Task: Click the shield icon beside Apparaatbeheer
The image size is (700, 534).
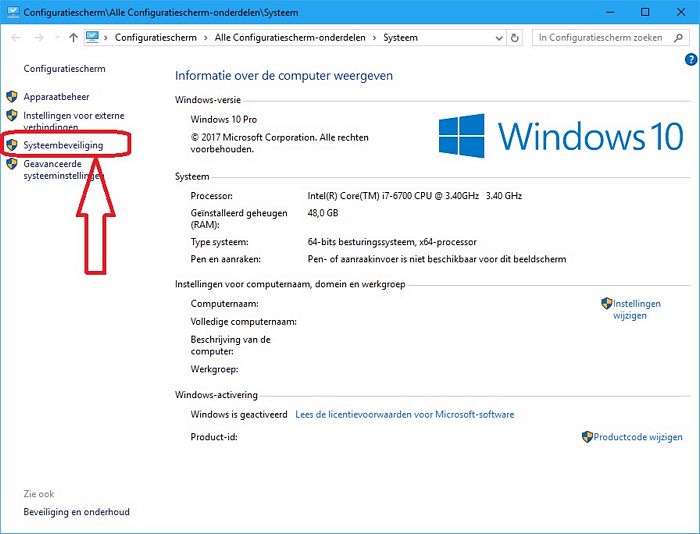Action: (12, 96)
